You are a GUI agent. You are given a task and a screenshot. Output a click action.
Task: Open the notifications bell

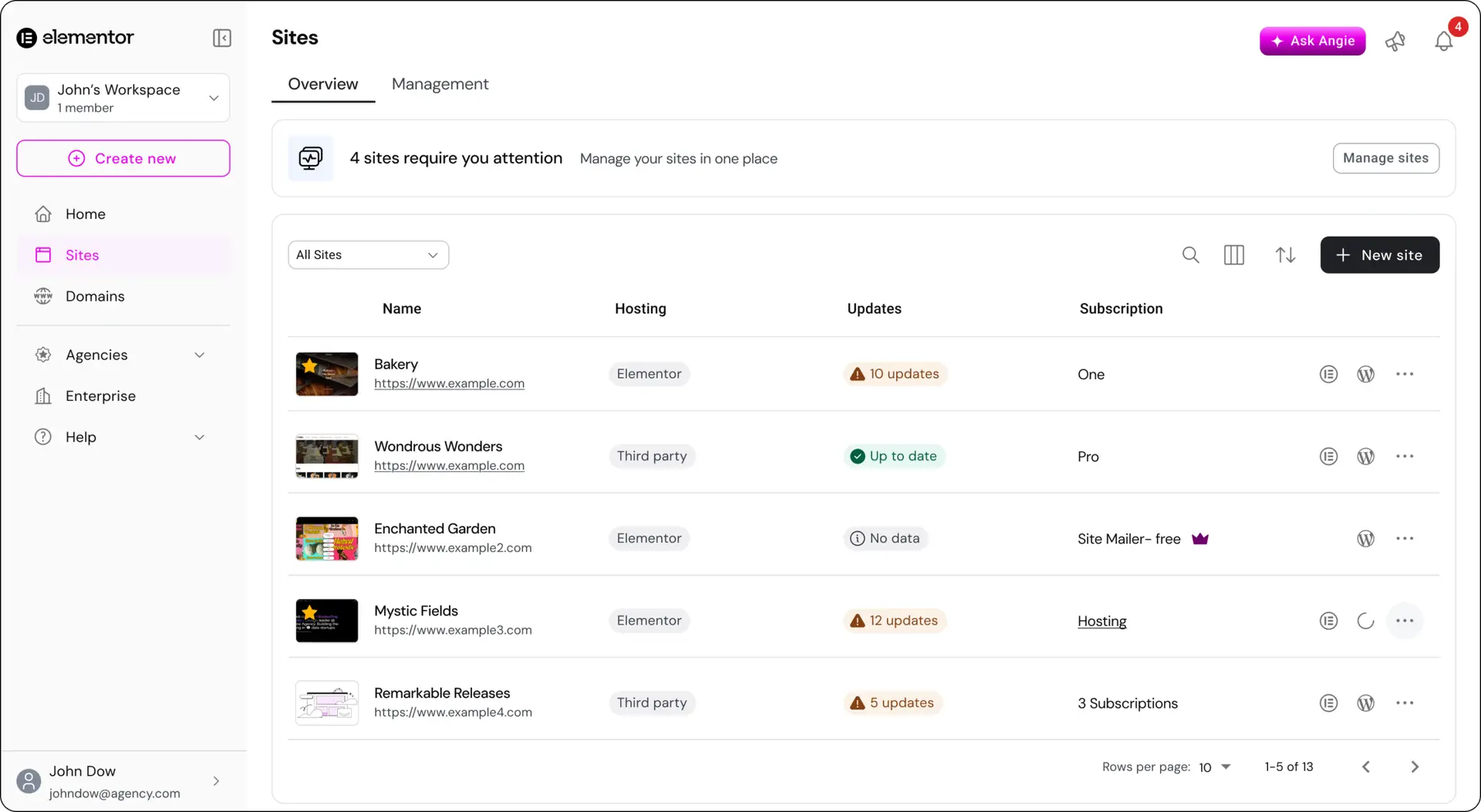tap(1443, 41)
